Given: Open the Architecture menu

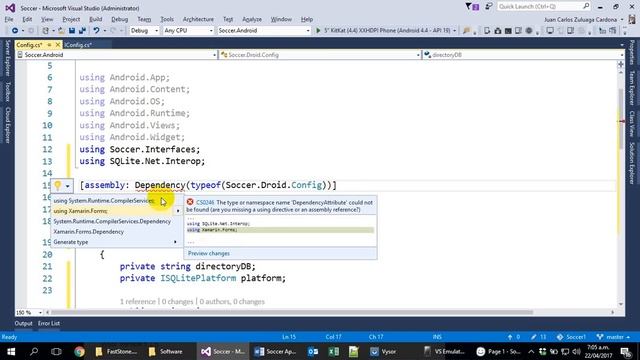Looking at the screenshot, I should (198, 19).
